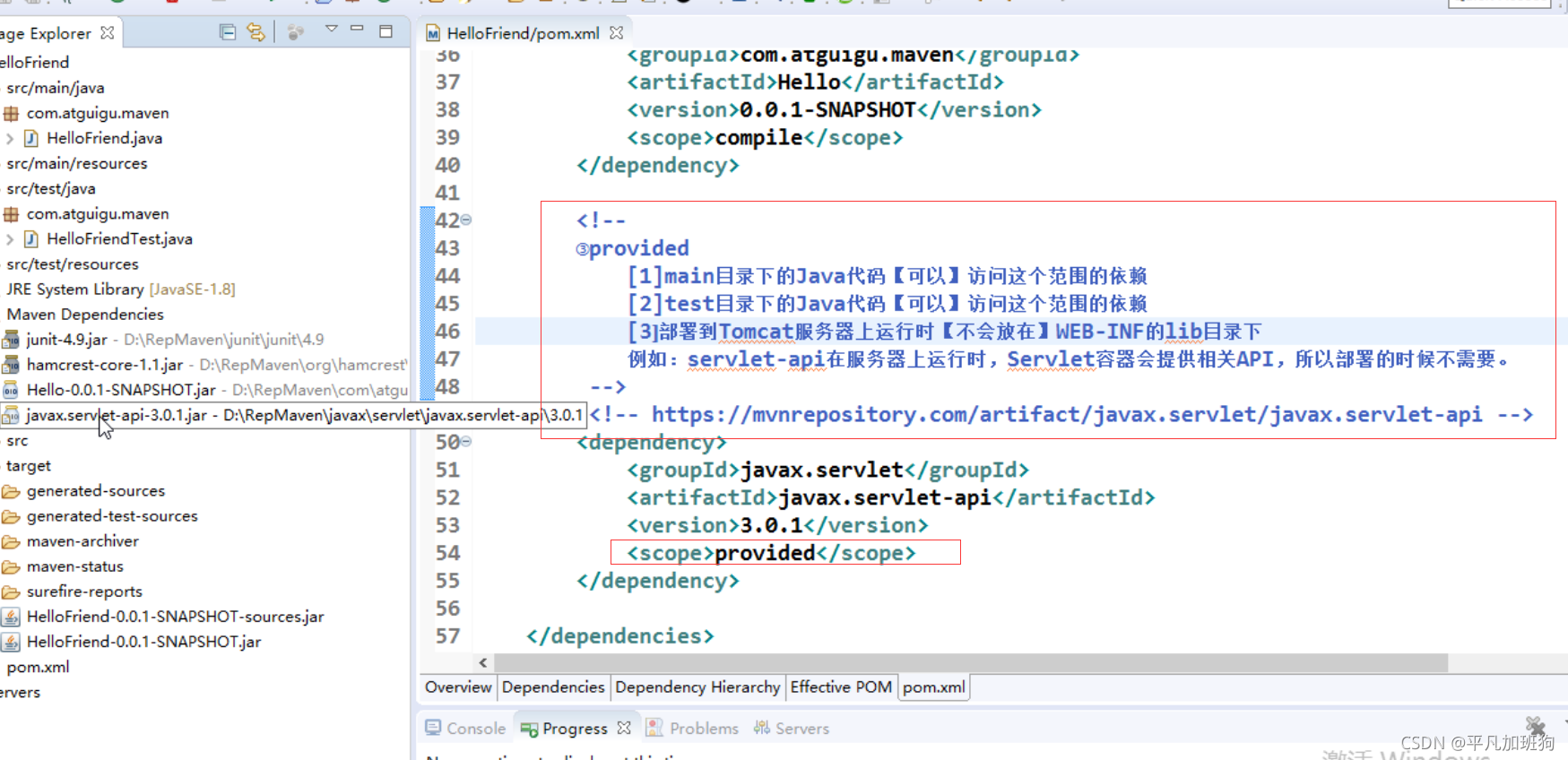Select src/test/java source folder
The width and height of the screenshot is (1568, 760).
(51, 188)
